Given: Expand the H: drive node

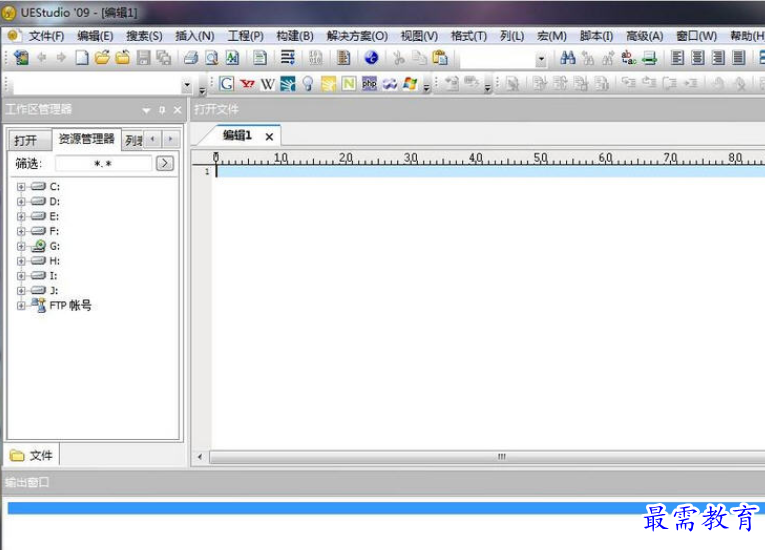Looking at the screenshot, I should (x=20, y=261).
